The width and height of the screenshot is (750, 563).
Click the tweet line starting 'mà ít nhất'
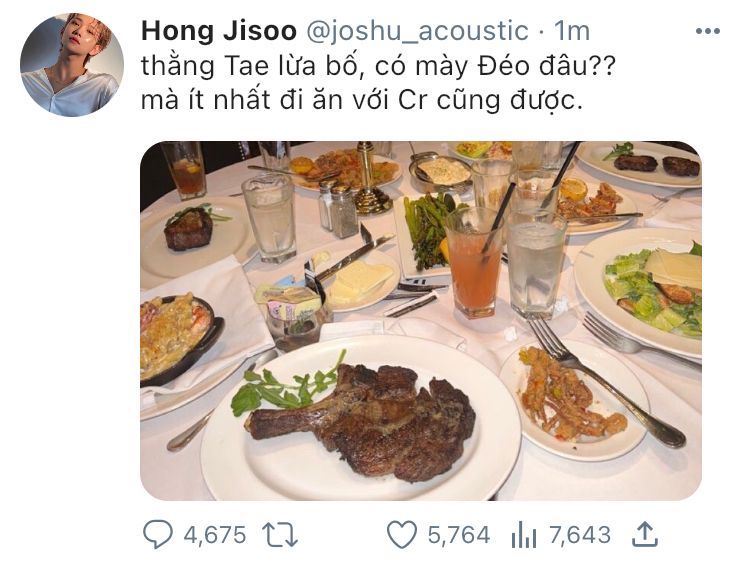(362, 101)
